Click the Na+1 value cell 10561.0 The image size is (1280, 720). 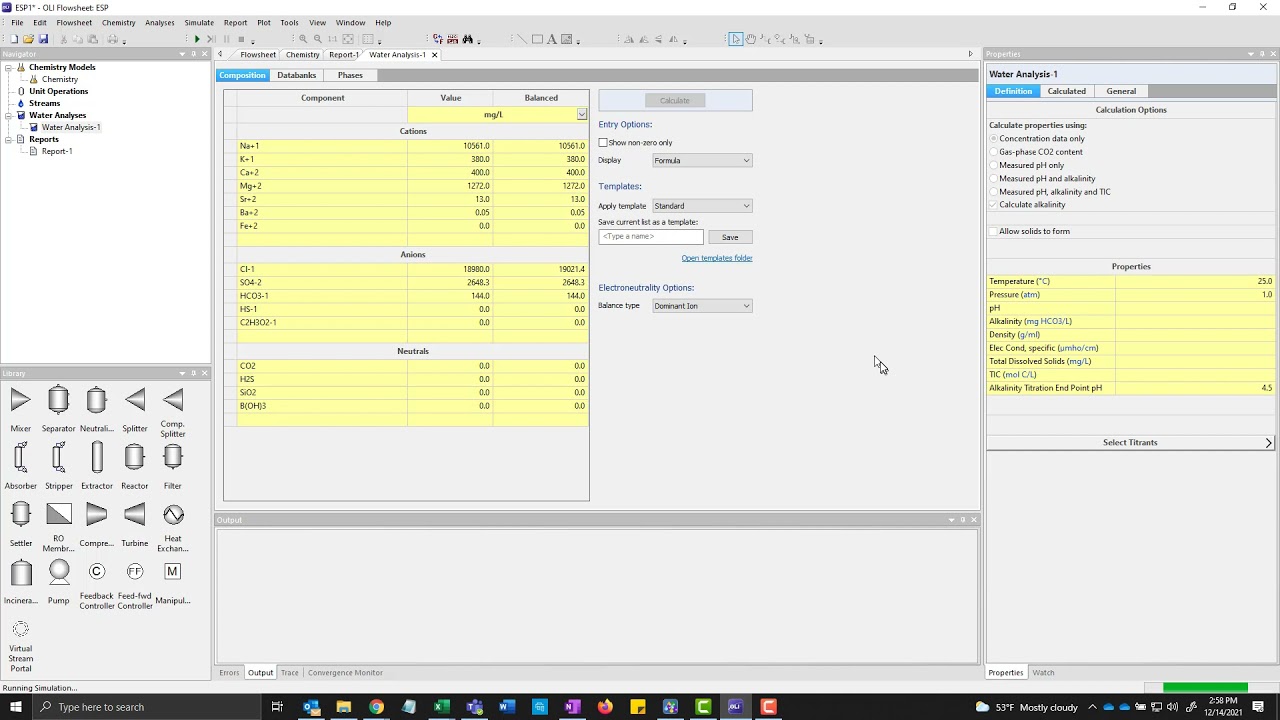(450, 146)
